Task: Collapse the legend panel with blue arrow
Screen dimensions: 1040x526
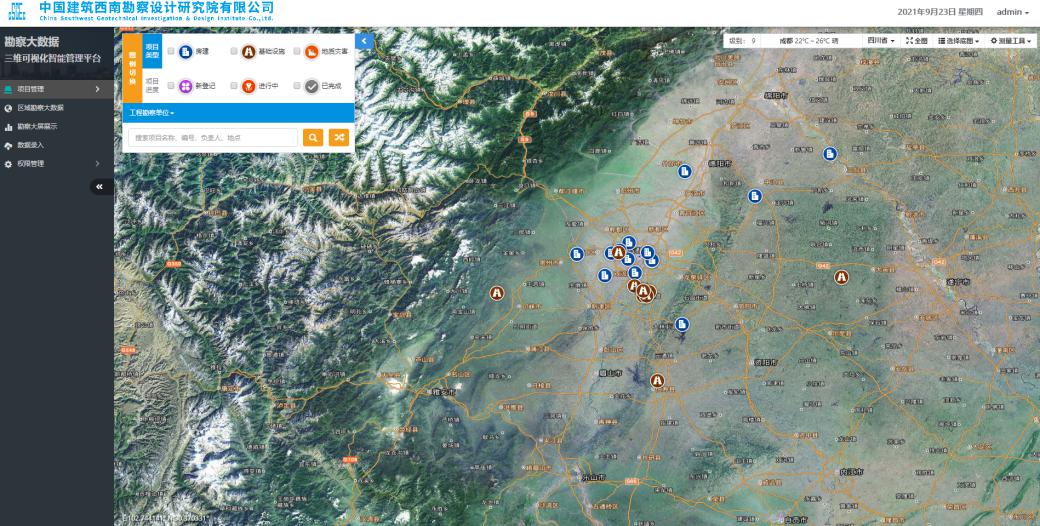Action: pyautogui.click(x=364, y=41)
